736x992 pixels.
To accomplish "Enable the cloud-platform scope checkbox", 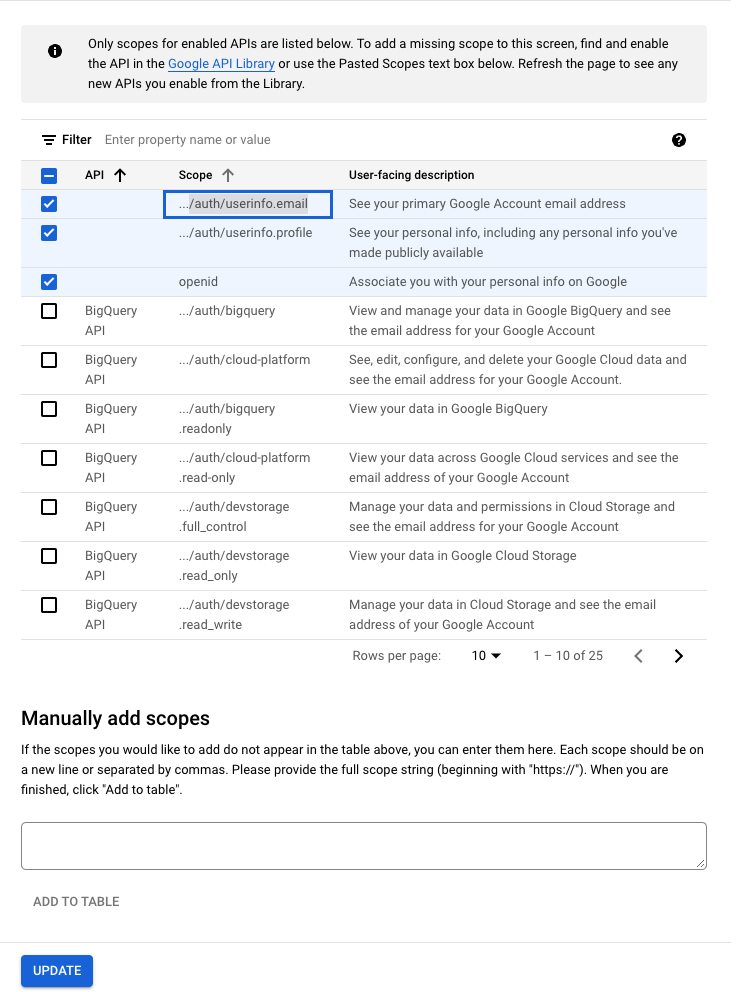I will click(48, 360).
